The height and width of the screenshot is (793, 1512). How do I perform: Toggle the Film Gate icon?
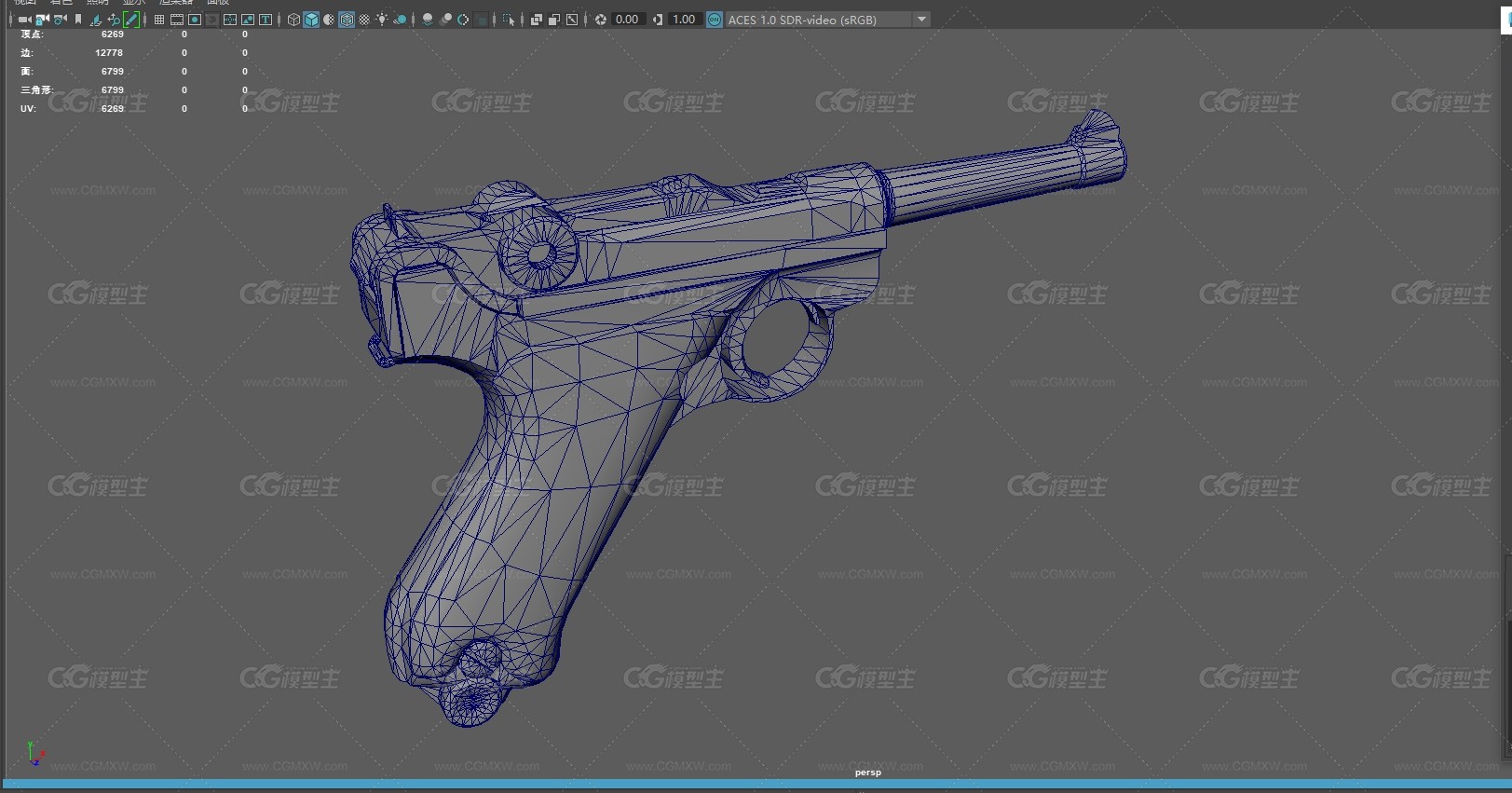pyautogui.click(x=177, y=20)
